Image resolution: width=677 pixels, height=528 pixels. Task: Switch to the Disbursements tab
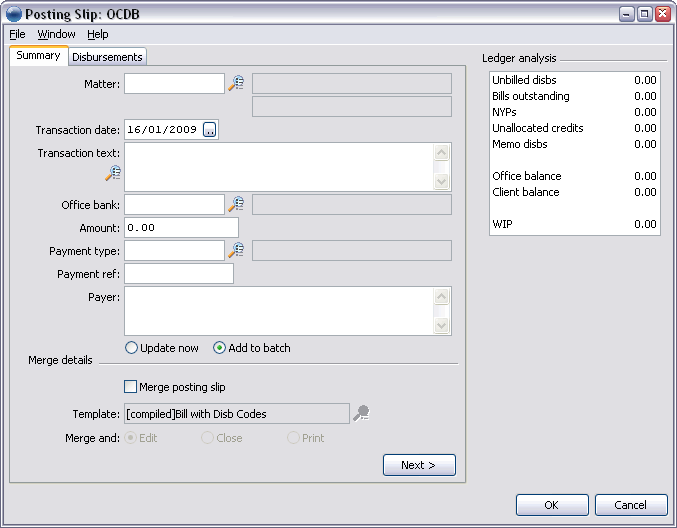pos(107,57)
